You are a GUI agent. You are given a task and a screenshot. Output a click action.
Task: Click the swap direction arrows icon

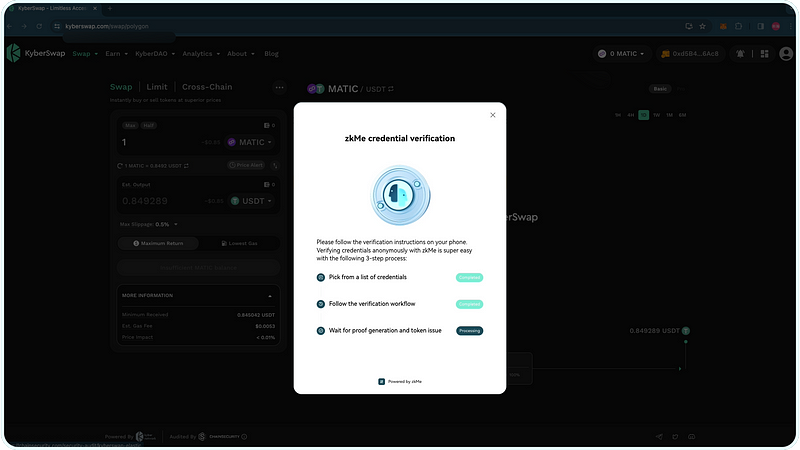[275, 165]
